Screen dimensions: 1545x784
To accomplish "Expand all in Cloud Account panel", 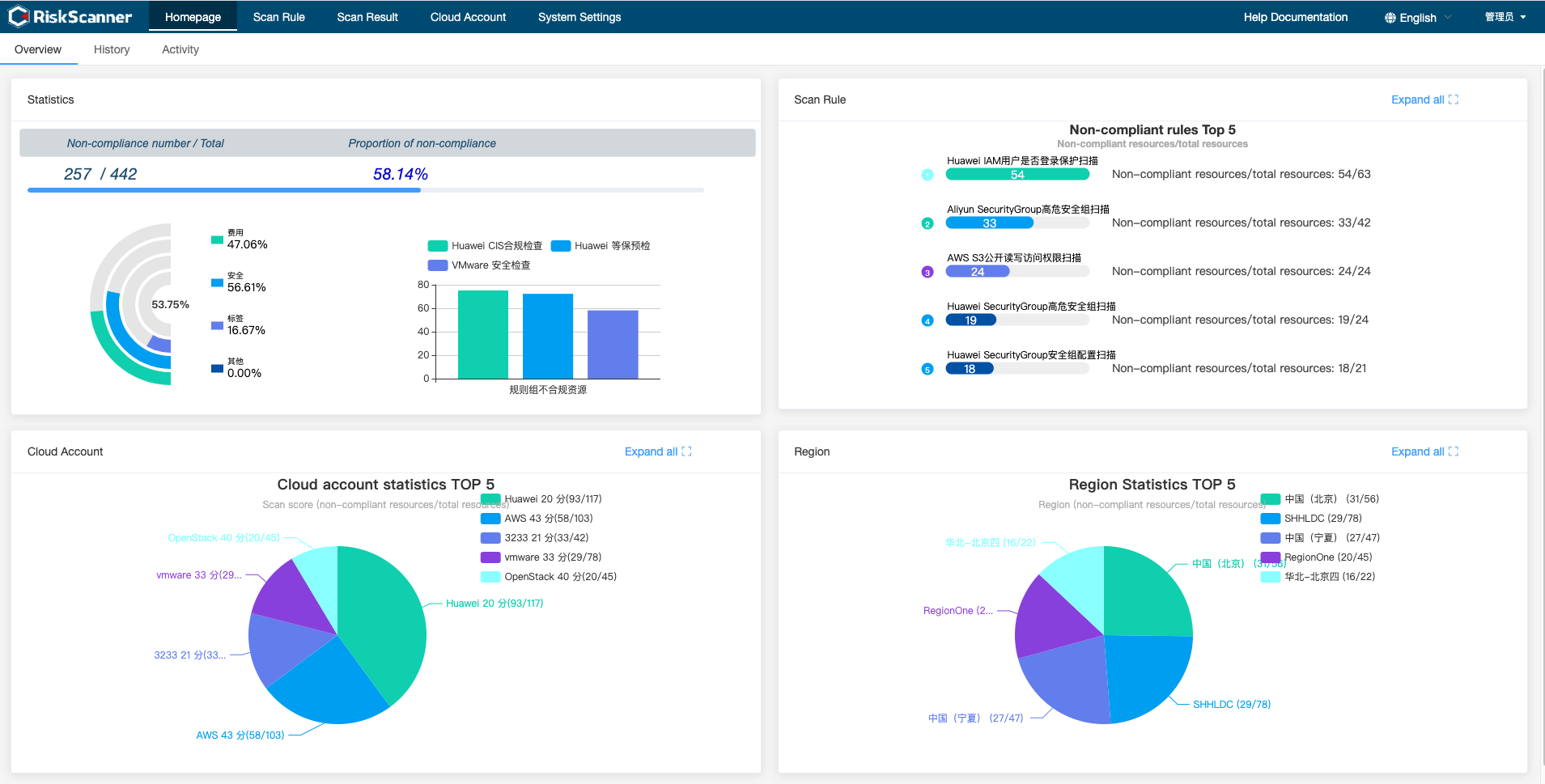I will [x=658, y=451].
